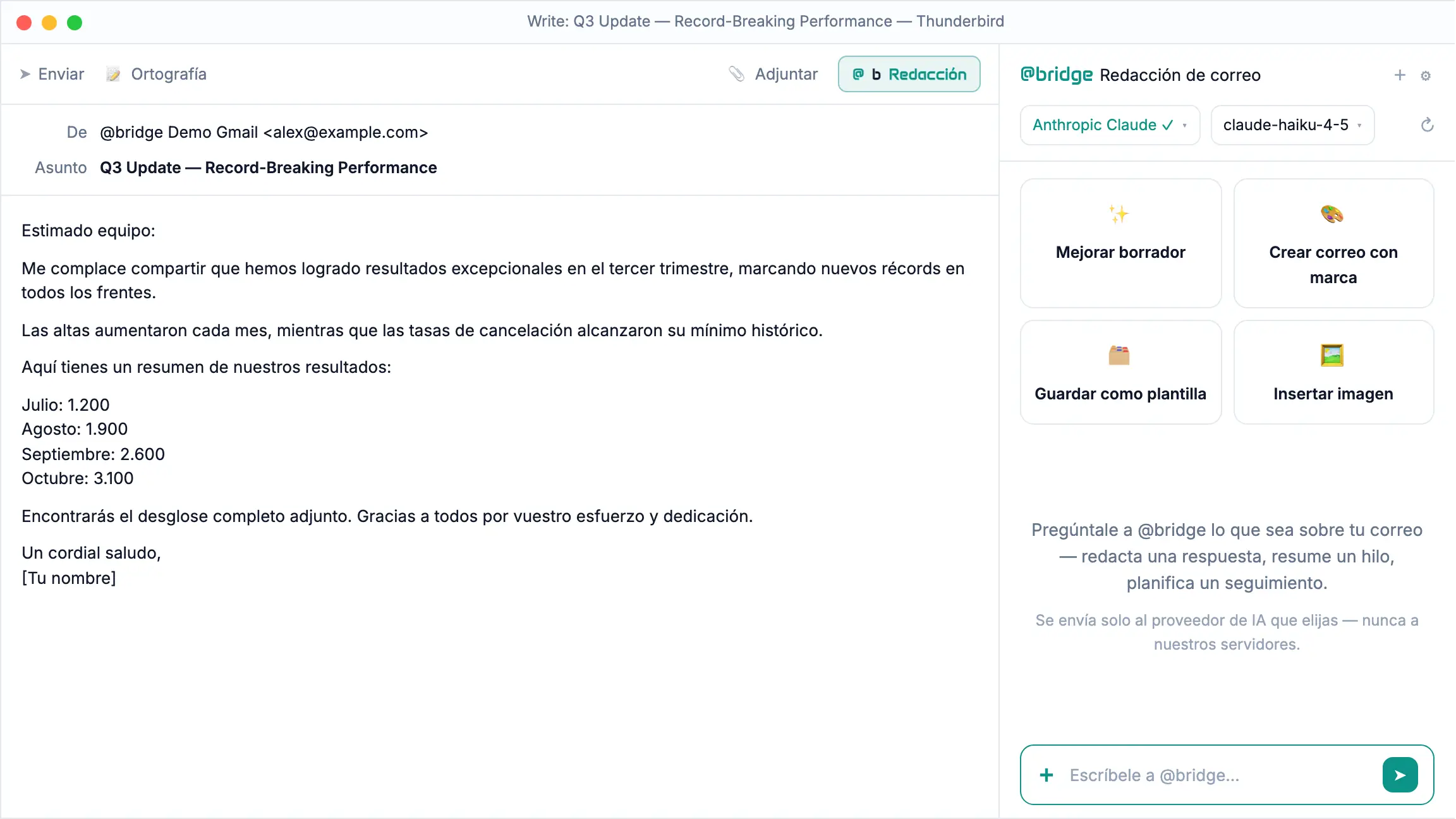The width and height of the screenshot is (1456, 819).
Task: Click the @bridge logo in the panel
Action: pyautogui.click(x=1057, y=75)
